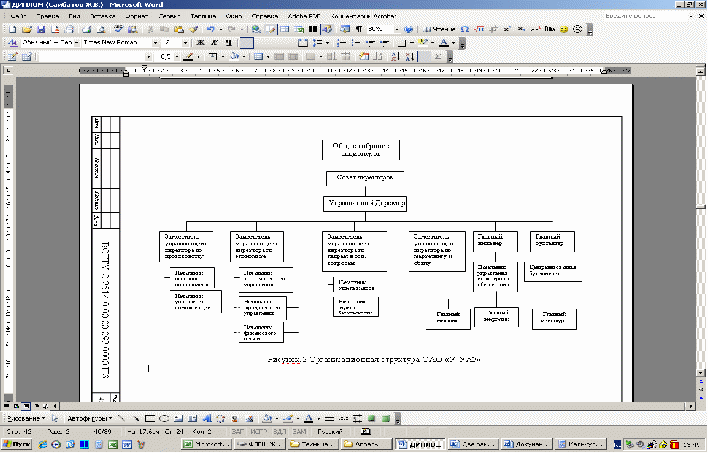Toggle Underline formatting button
This screenshot has height=453, width=708.
[228, 43]
